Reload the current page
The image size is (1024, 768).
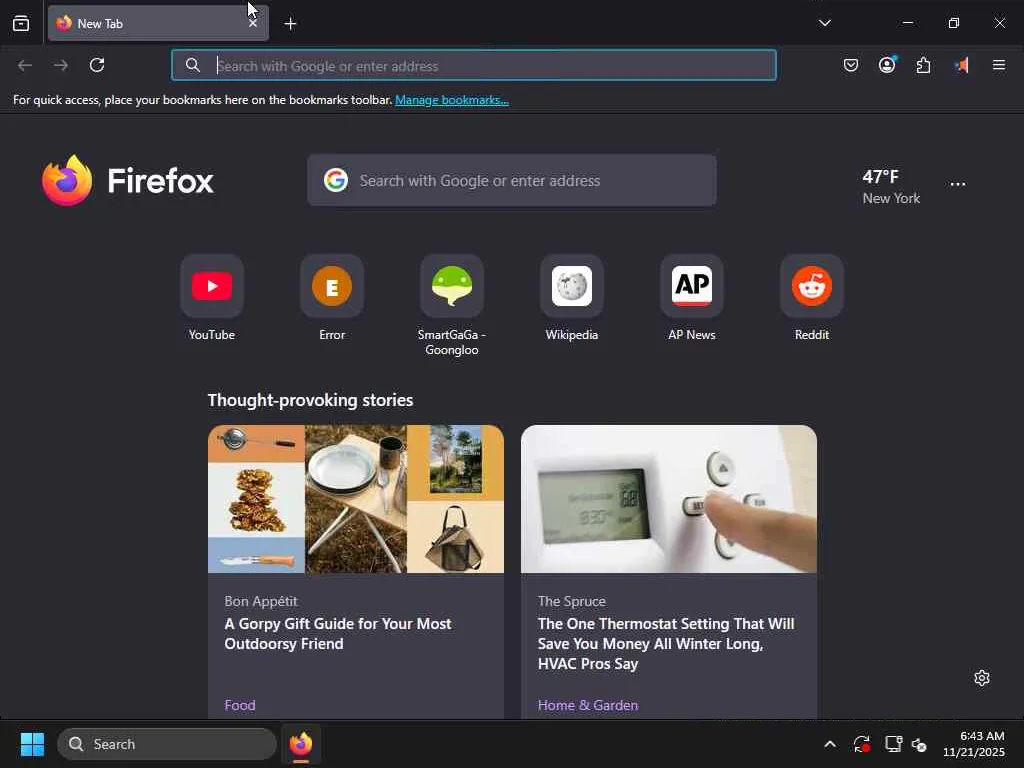click(x=97, y=65)
